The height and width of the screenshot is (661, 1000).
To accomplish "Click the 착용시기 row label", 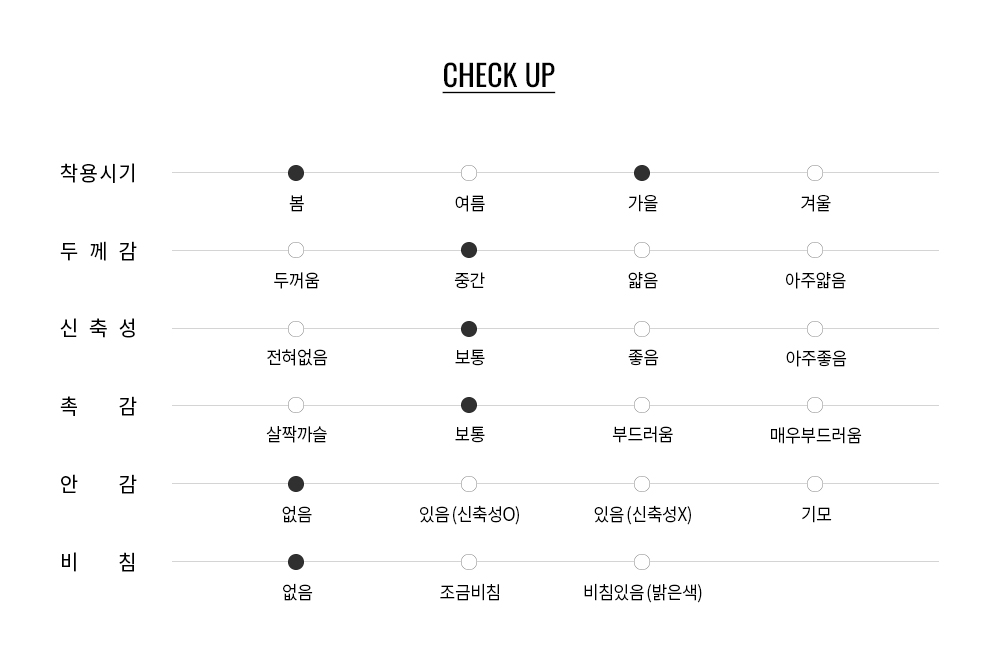I will coord(98,173).
